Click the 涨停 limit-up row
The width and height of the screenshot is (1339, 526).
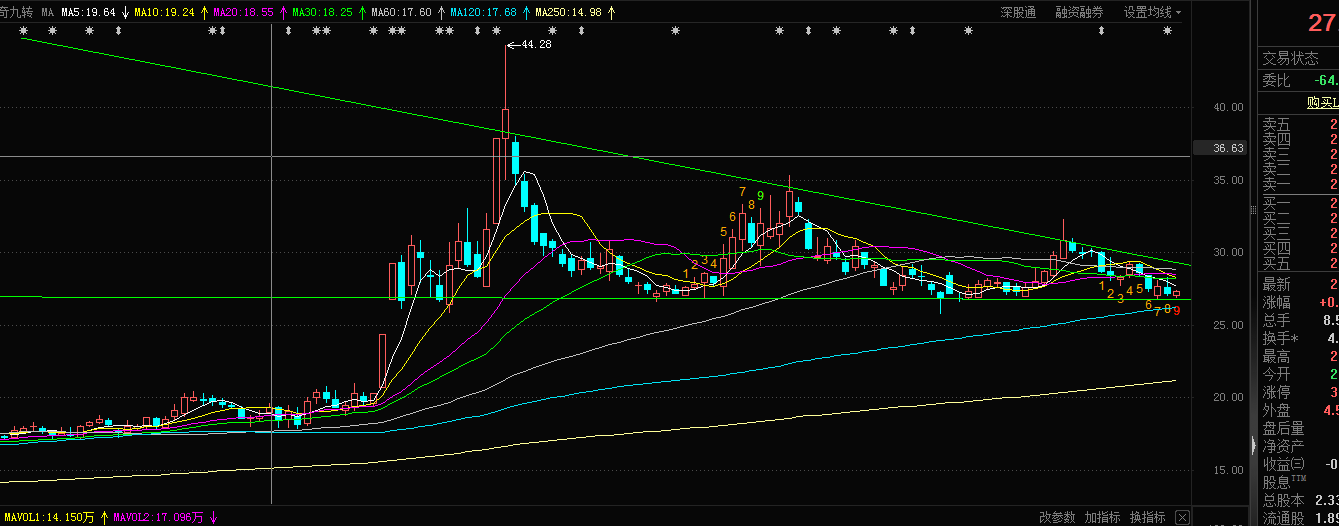[1298, 392]
